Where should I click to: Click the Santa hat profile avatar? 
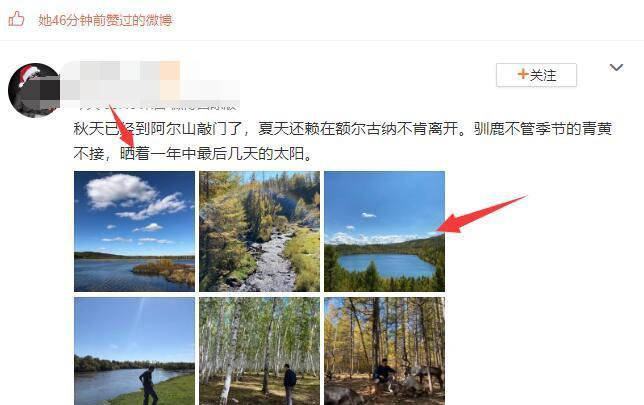click(34, 90)
